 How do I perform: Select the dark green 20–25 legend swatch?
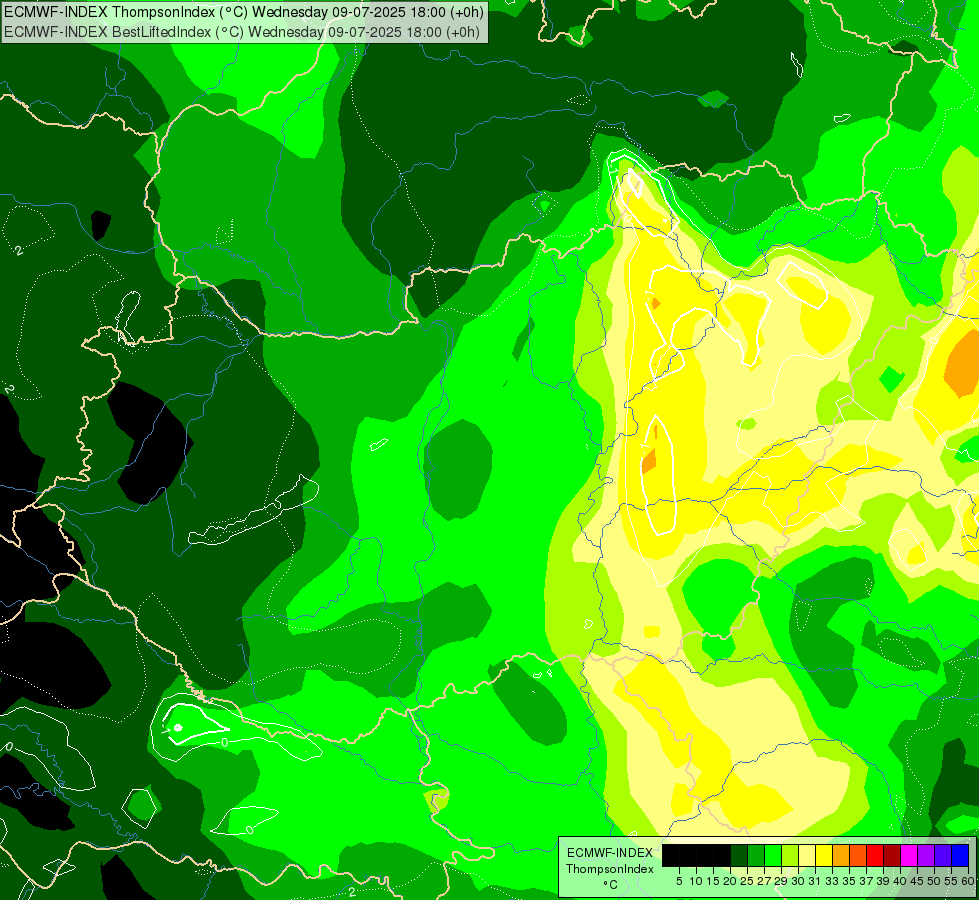tap(739, 855)
